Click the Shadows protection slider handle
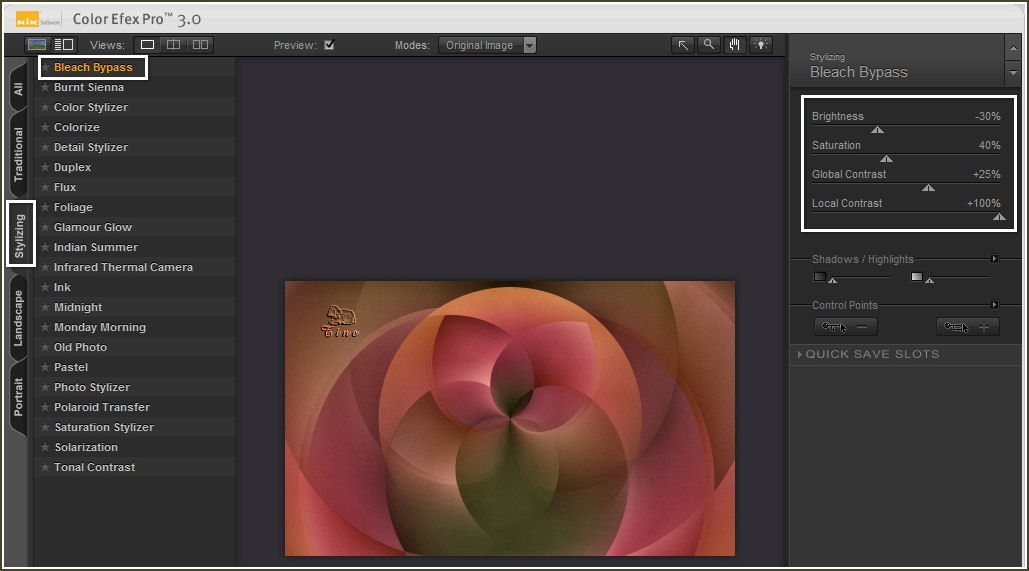The width and height of the screenshot is (1029, 571). pos(833,280)
